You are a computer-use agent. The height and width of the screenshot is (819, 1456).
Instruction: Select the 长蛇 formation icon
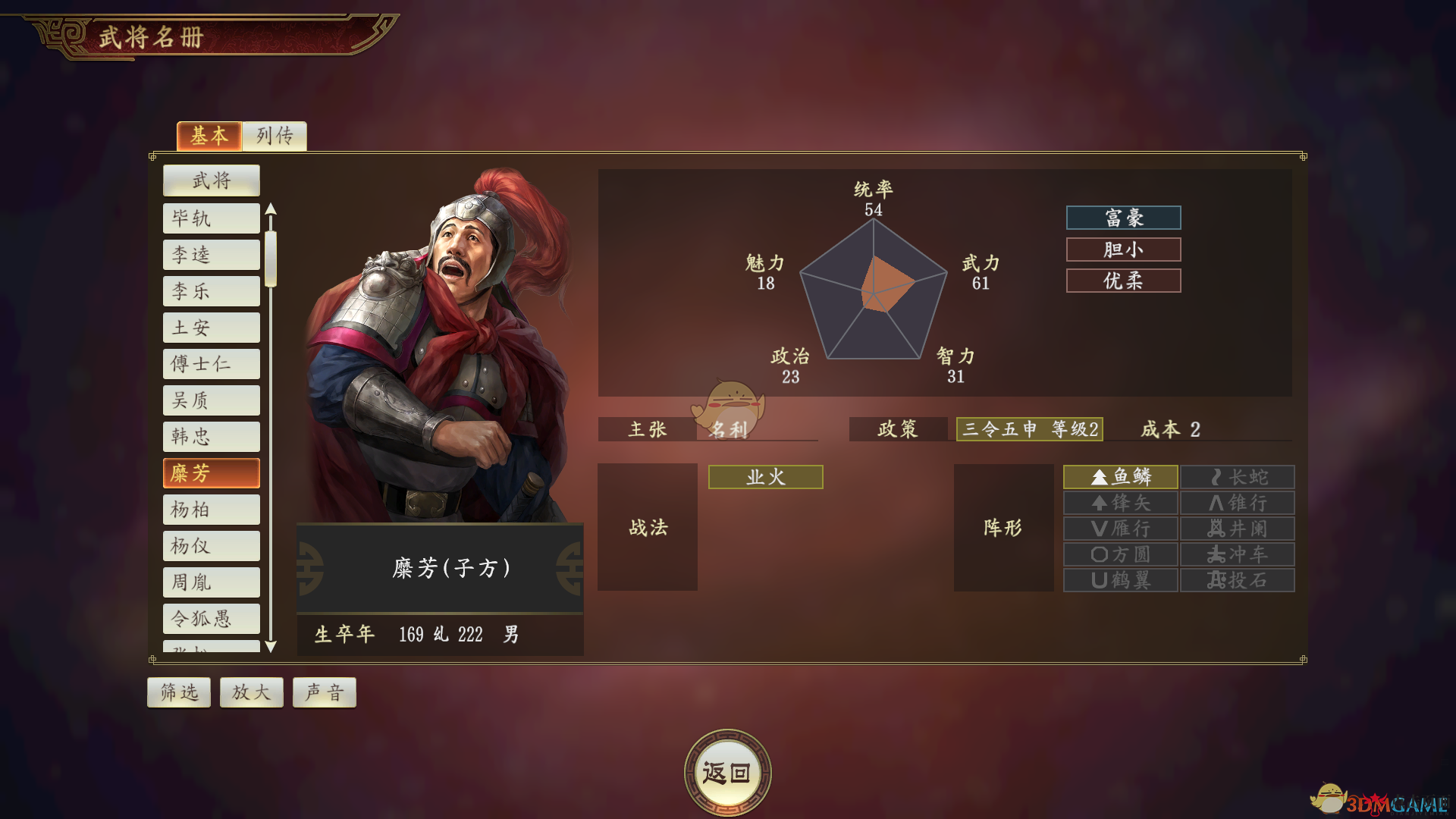(x=1237, y=477)
